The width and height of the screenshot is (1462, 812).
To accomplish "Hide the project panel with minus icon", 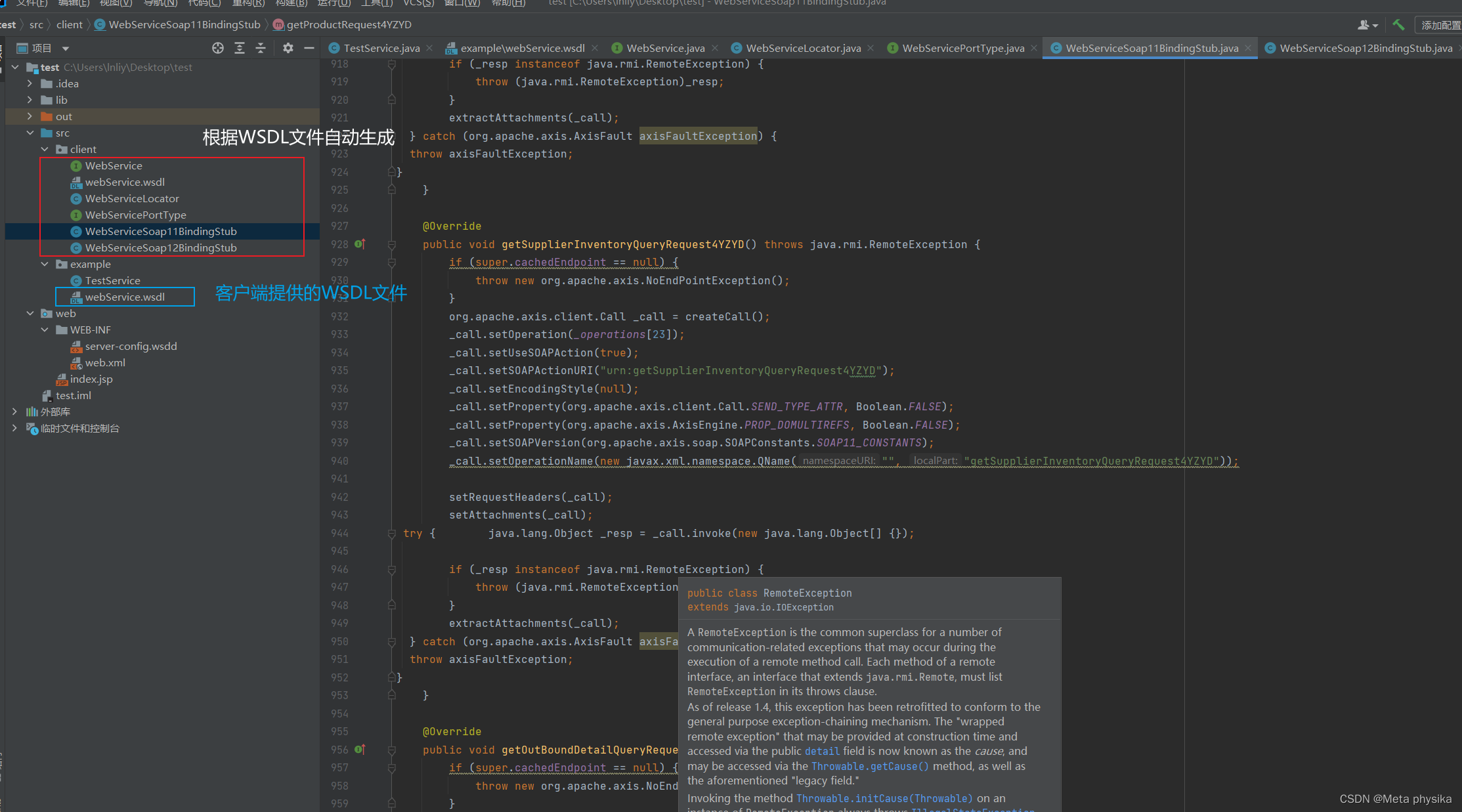I will [309, 48].
